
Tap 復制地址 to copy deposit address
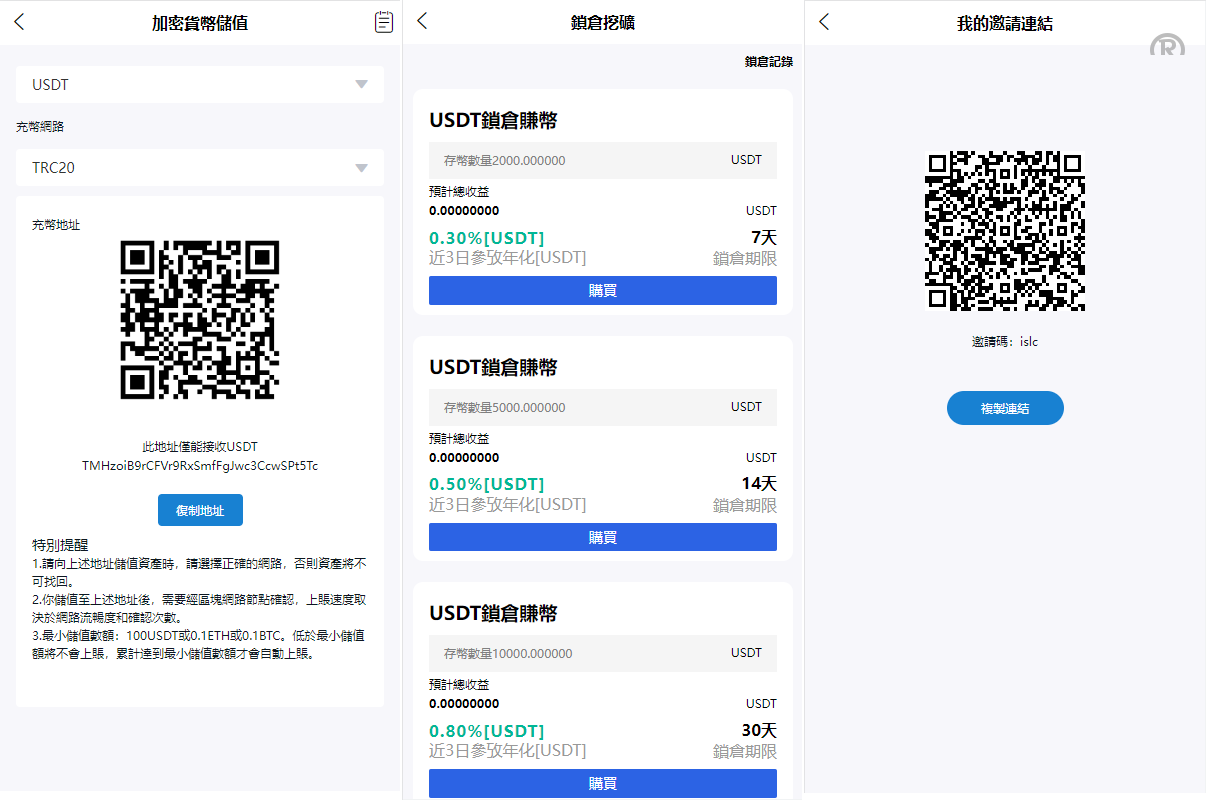point(199,510)
